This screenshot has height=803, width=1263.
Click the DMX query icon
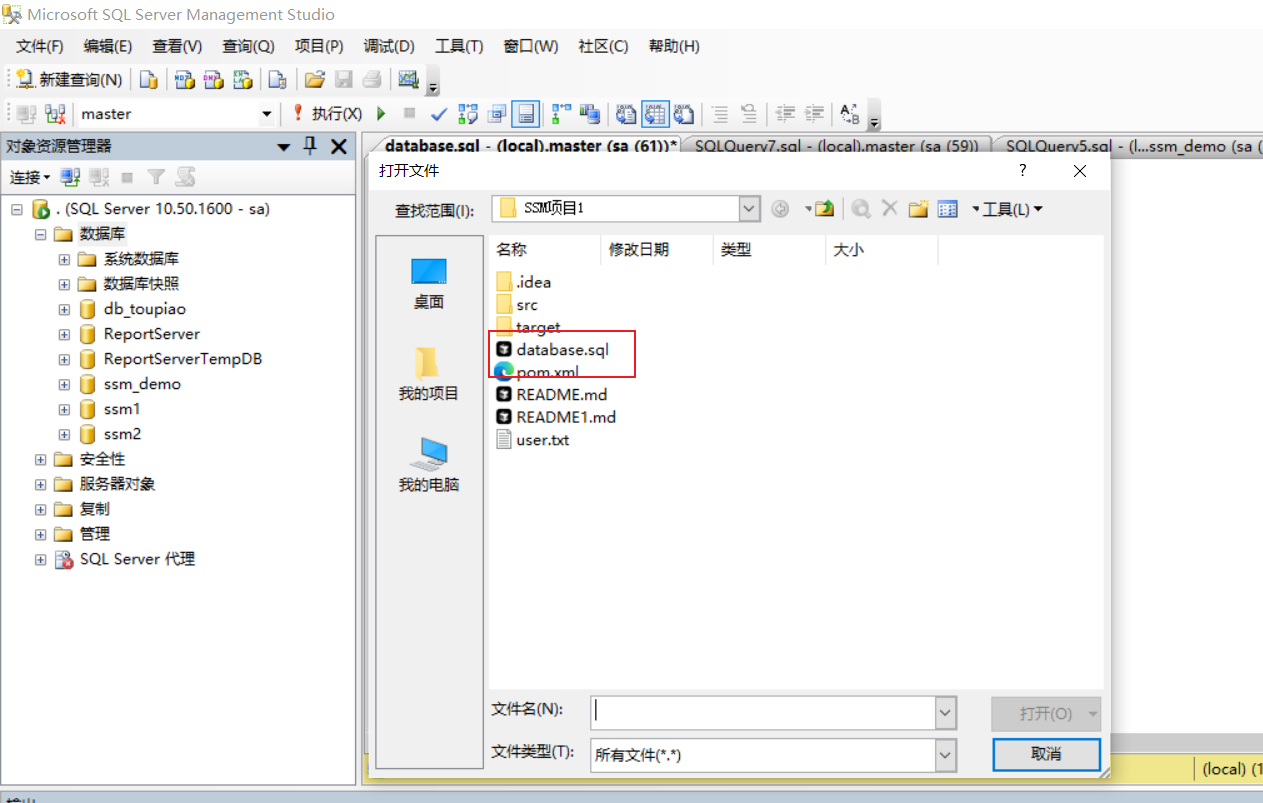(213, 80)
